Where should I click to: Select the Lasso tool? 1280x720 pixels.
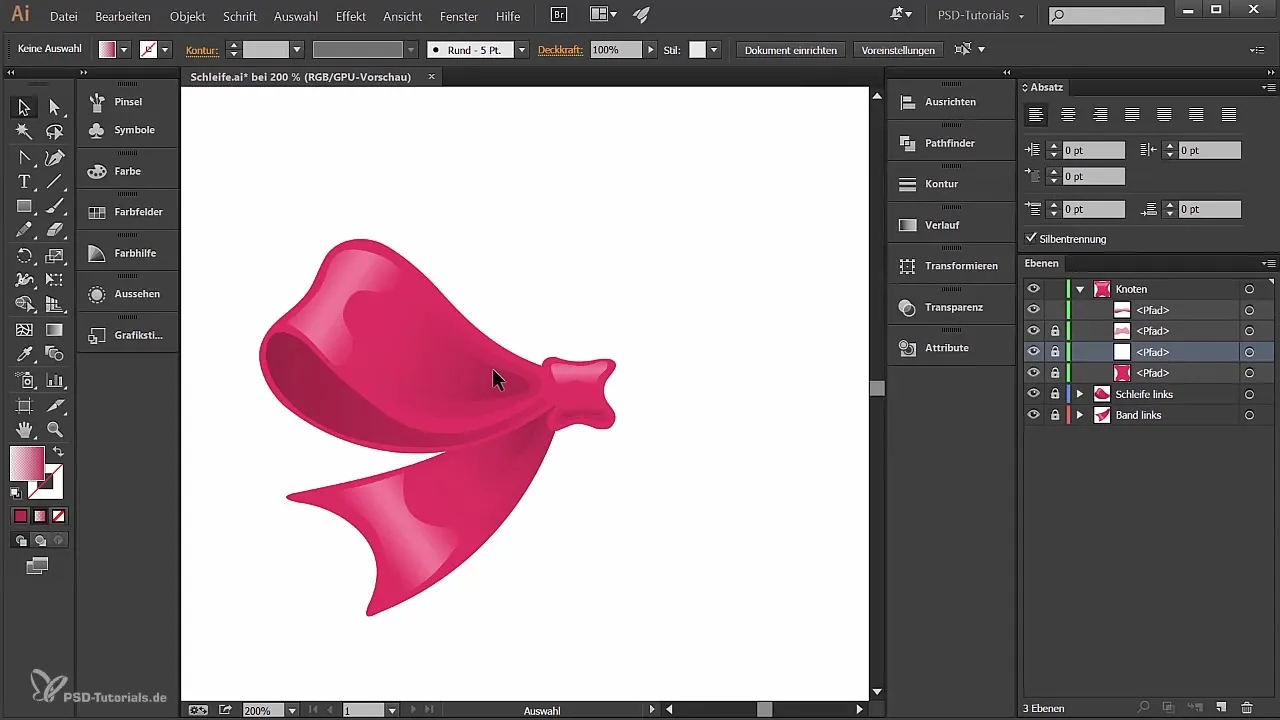pos(55,132)
